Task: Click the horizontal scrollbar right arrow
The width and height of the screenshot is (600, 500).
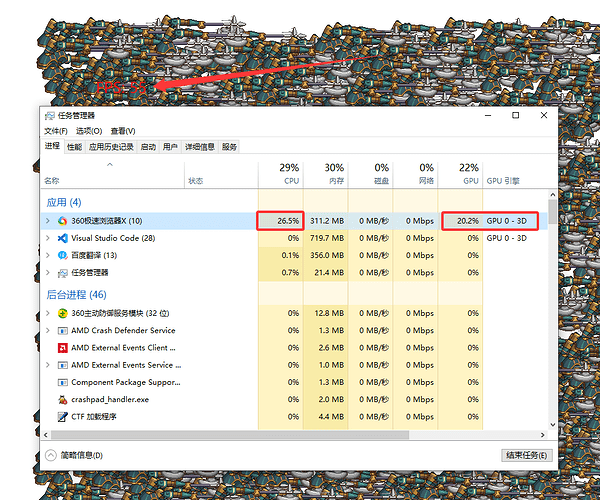Action: coord(543,435)
